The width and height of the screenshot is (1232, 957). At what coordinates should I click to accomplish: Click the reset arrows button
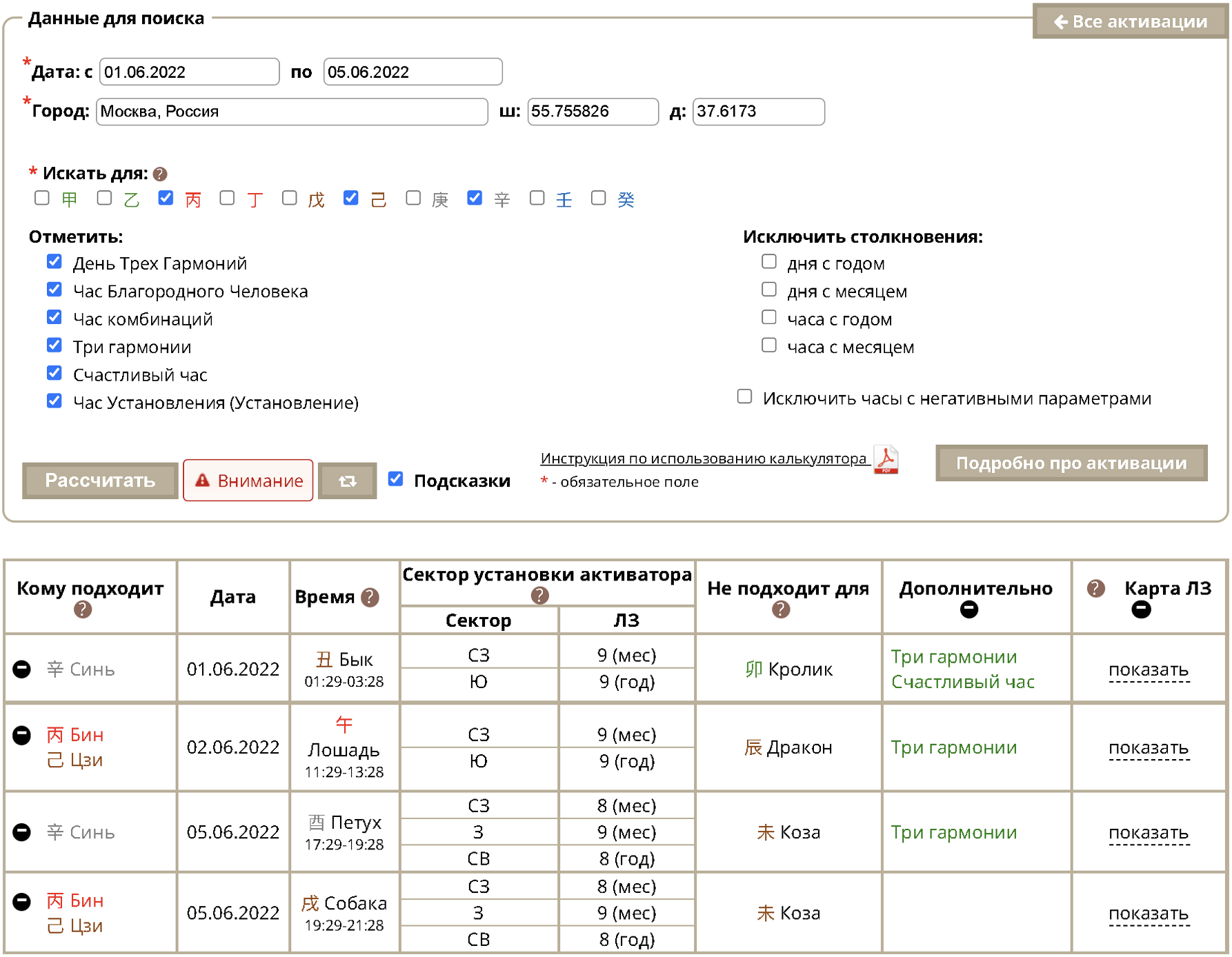coord(348,481)
